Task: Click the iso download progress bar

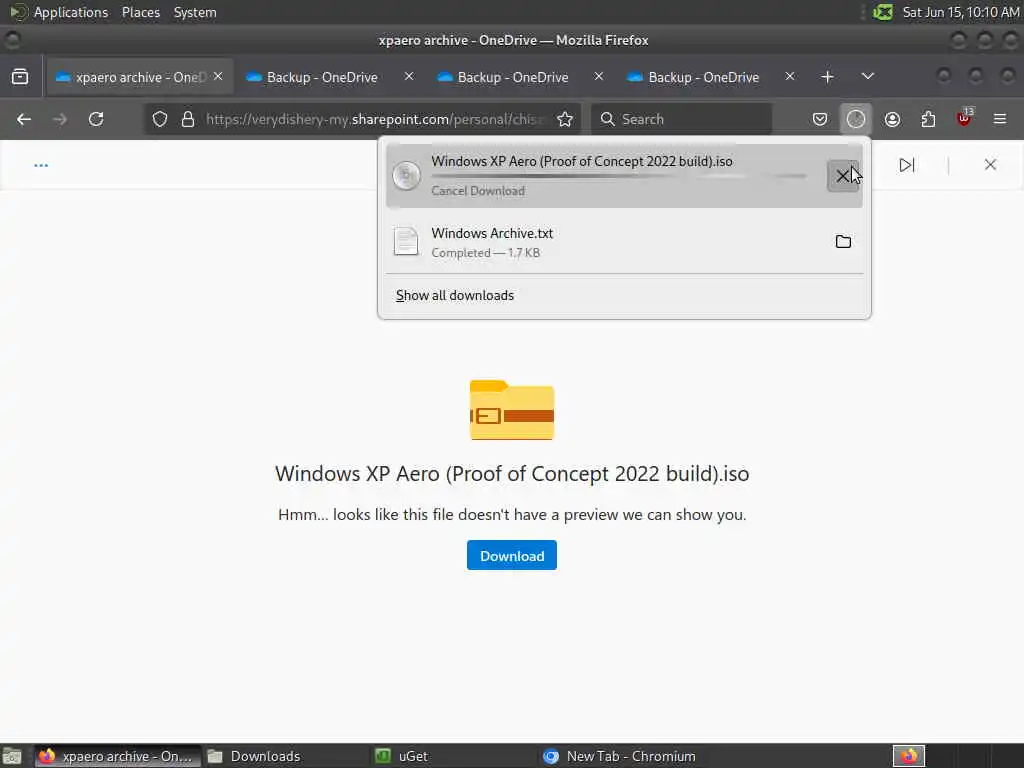Action: click(x=619, y=176)
